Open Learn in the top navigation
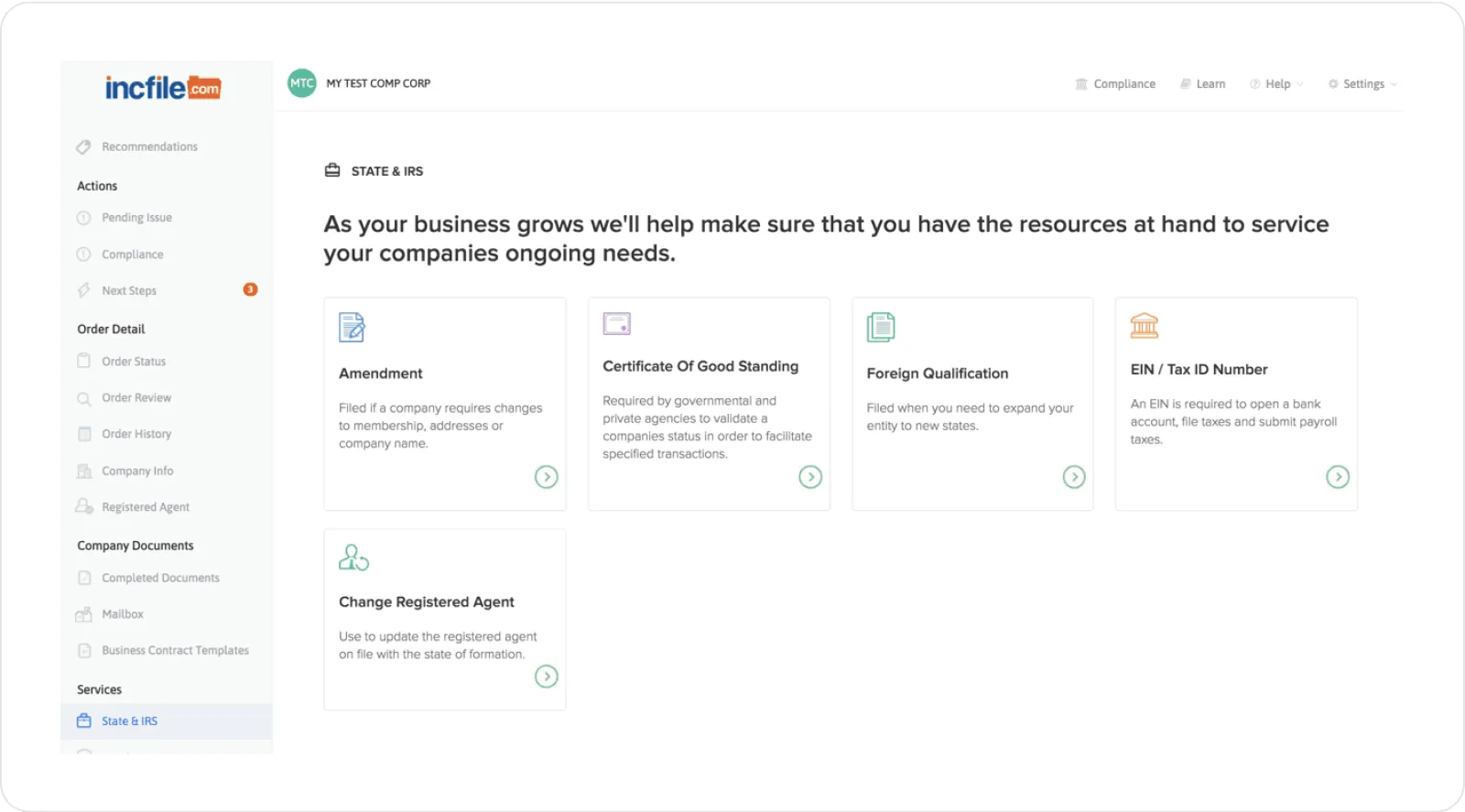 point(1202,84)
